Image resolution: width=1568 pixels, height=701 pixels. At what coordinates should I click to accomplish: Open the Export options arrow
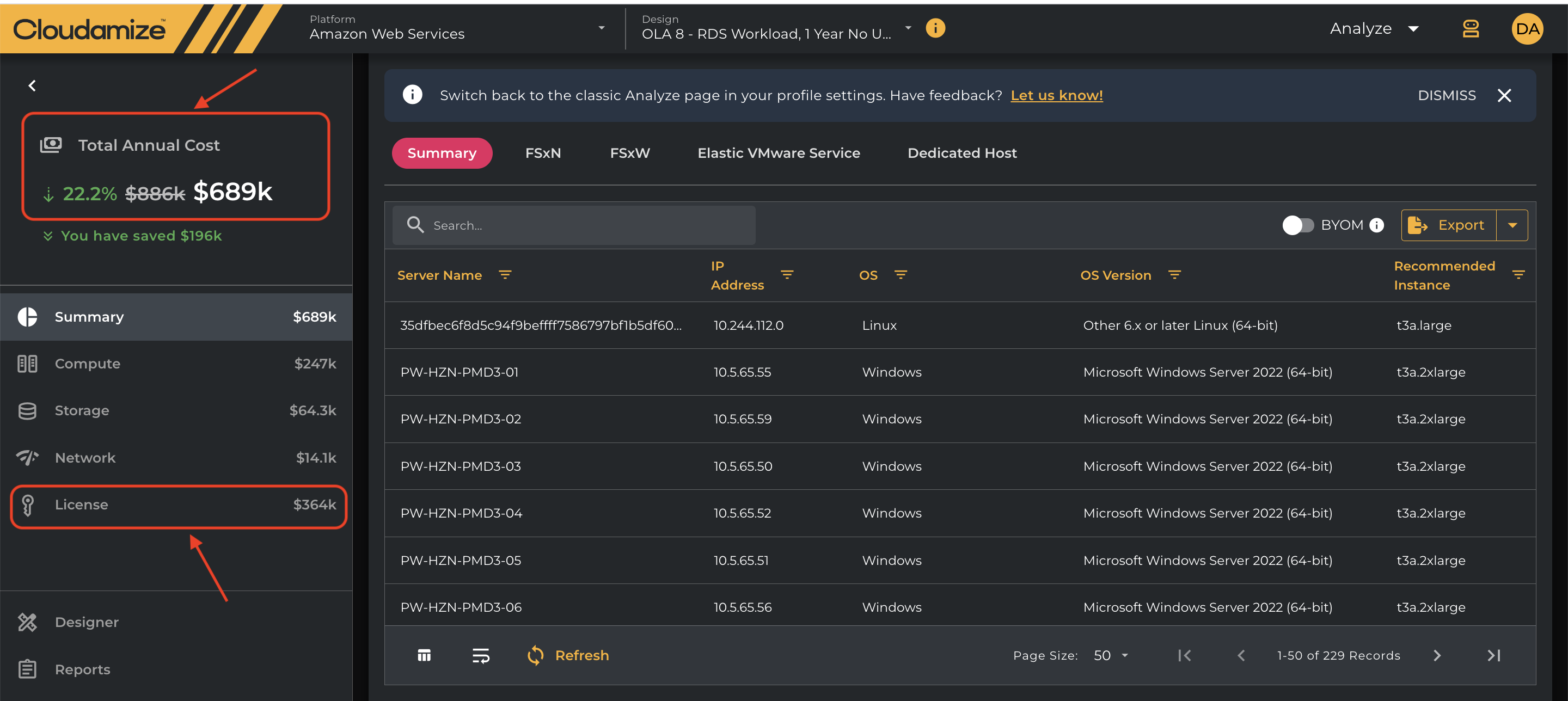point(1512,225)
